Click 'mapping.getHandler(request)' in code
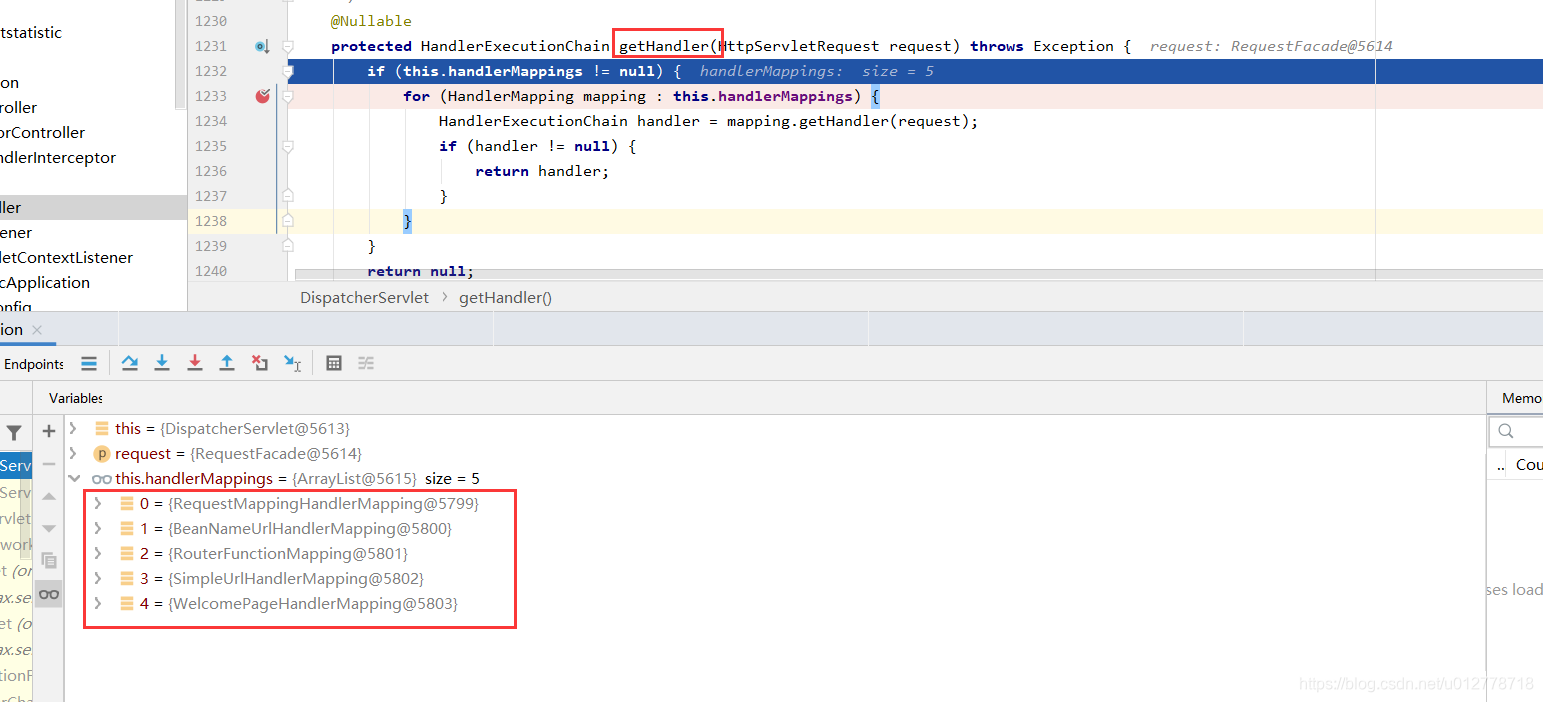The height and width of the screenshot is (702, 1543). 848,121
